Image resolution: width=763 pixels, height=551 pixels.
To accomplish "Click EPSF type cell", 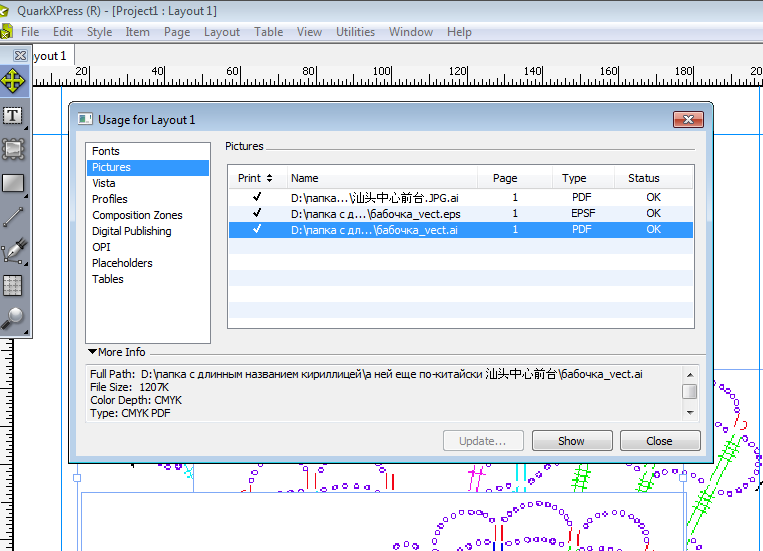I will pos(583,213).
